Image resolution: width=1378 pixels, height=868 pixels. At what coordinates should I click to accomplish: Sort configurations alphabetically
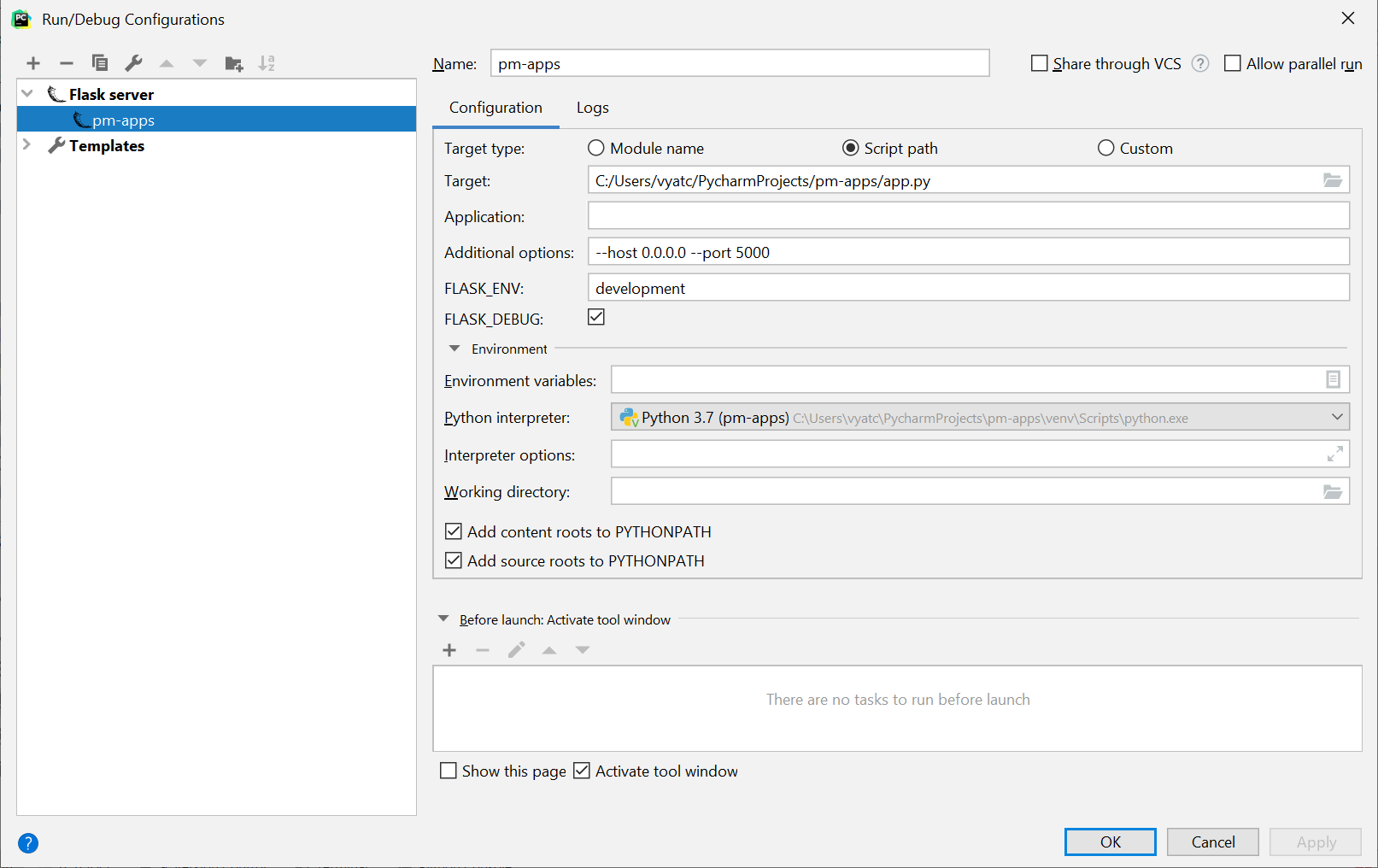[267, 63]
